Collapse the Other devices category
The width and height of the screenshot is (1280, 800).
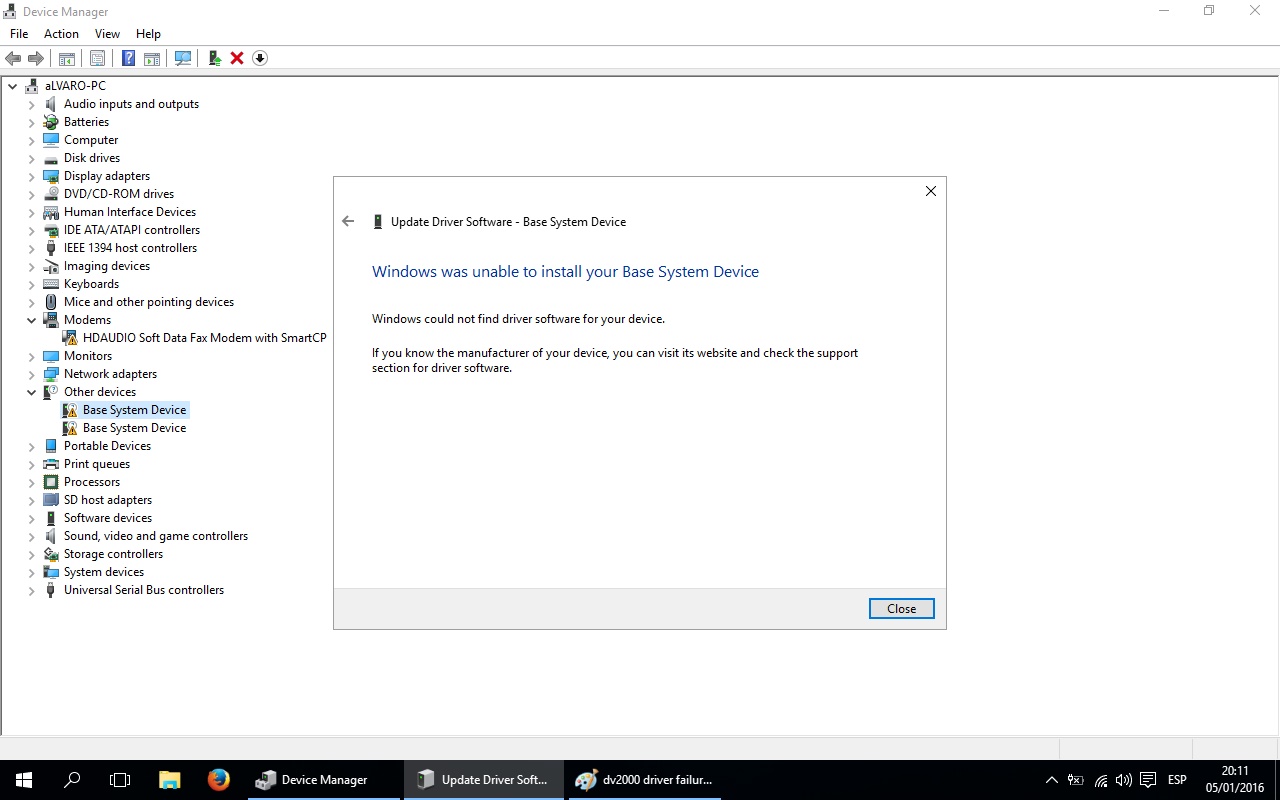tap(32, 392)
